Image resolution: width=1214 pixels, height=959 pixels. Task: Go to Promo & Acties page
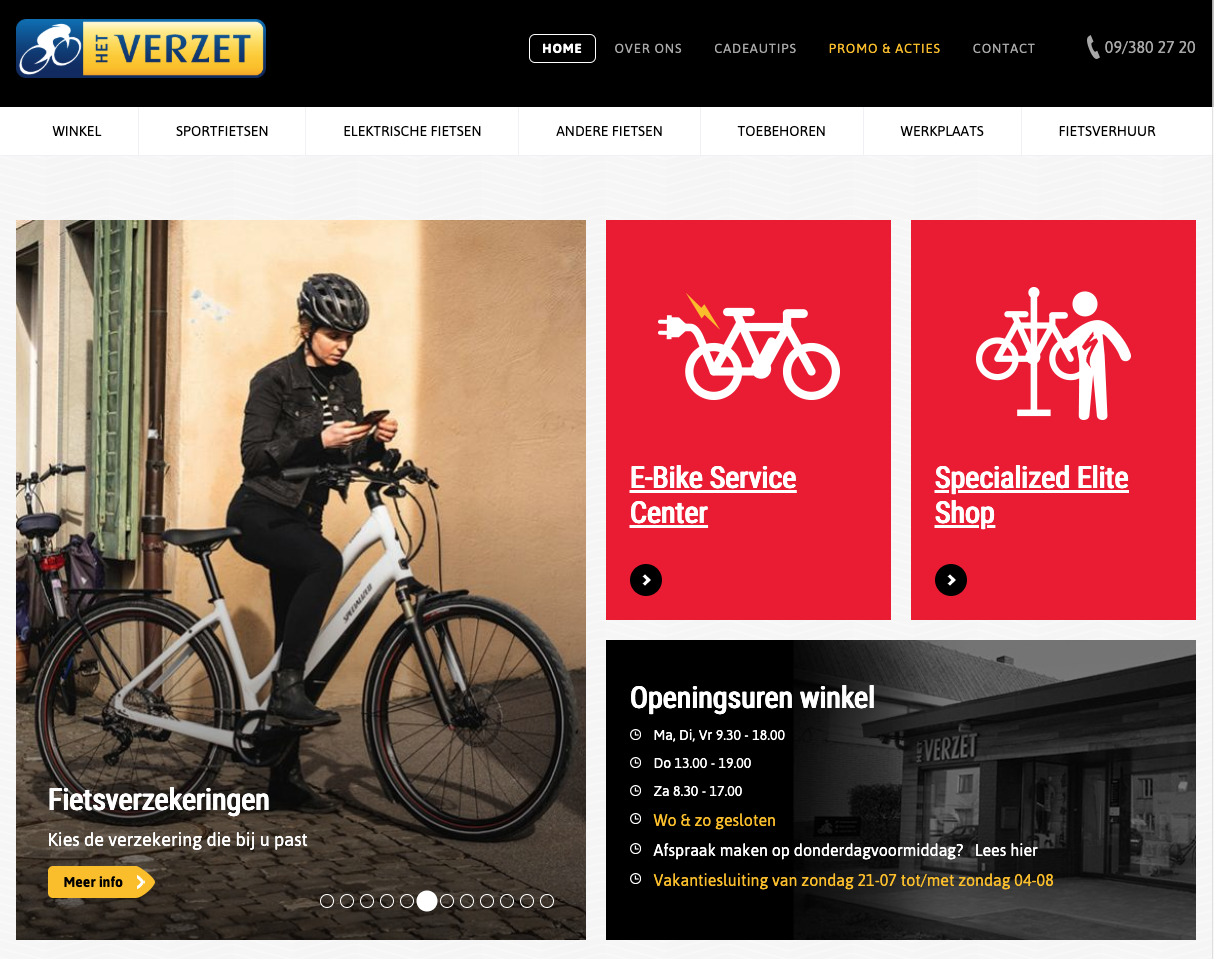click(885, 48)
